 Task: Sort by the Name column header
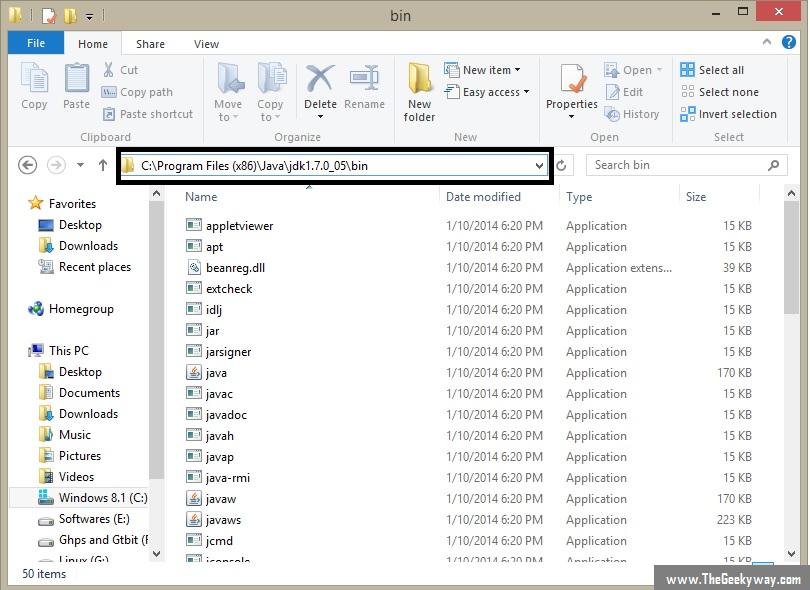[201, 197]
